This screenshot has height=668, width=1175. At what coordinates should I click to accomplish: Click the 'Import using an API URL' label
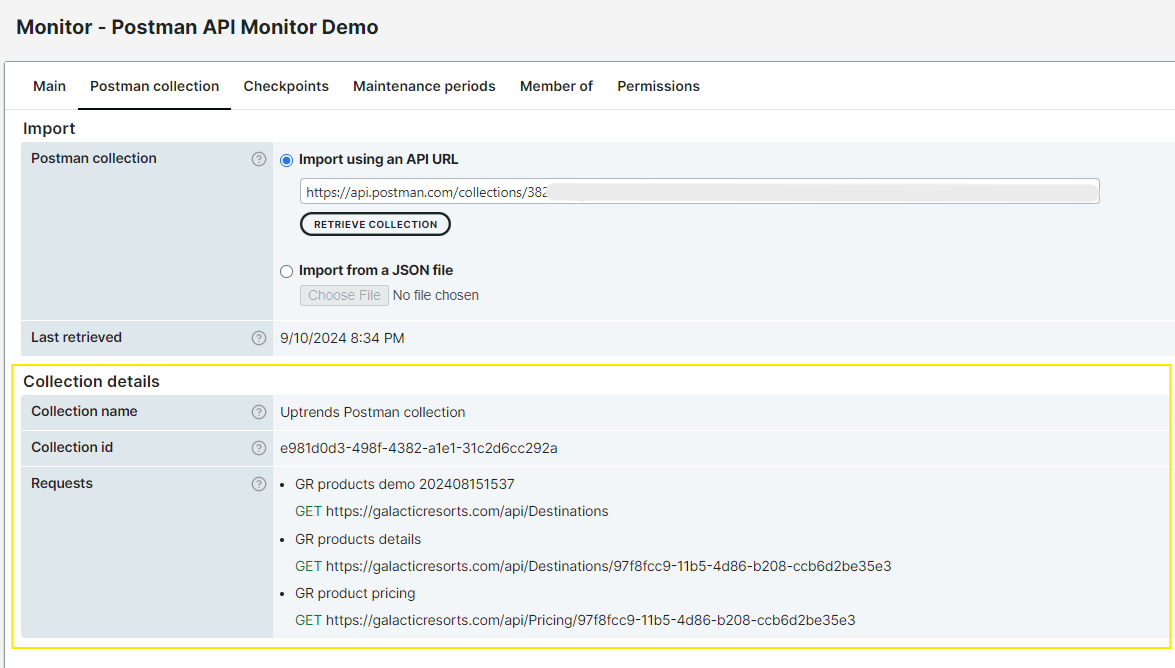point(378,159)
